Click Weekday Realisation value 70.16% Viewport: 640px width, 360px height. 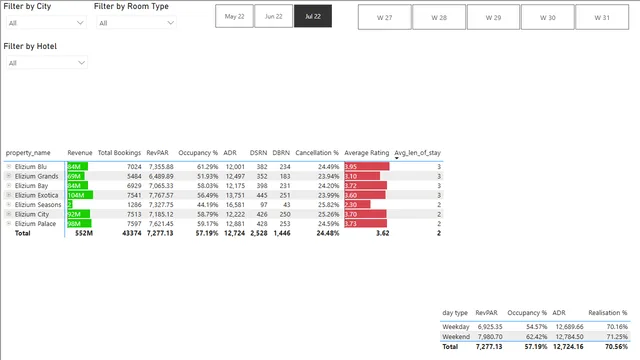click(x=617, y=327)
